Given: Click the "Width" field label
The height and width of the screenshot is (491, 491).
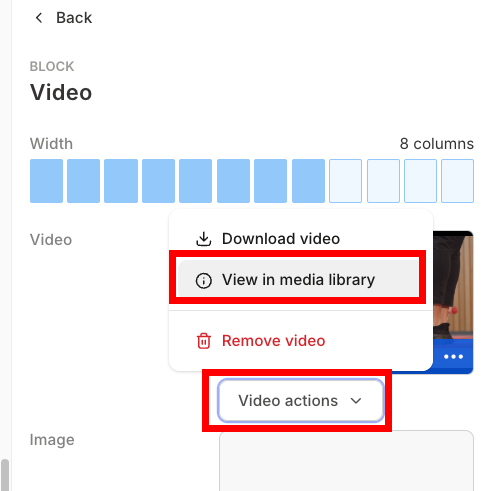Looking at the screenshot, I should 51,144.
